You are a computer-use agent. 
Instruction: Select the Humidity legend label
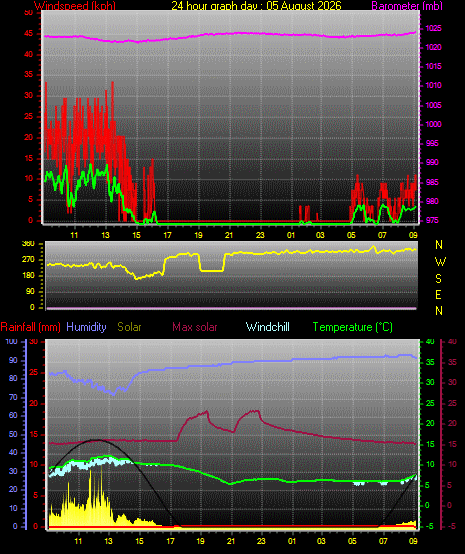[86, 327]
